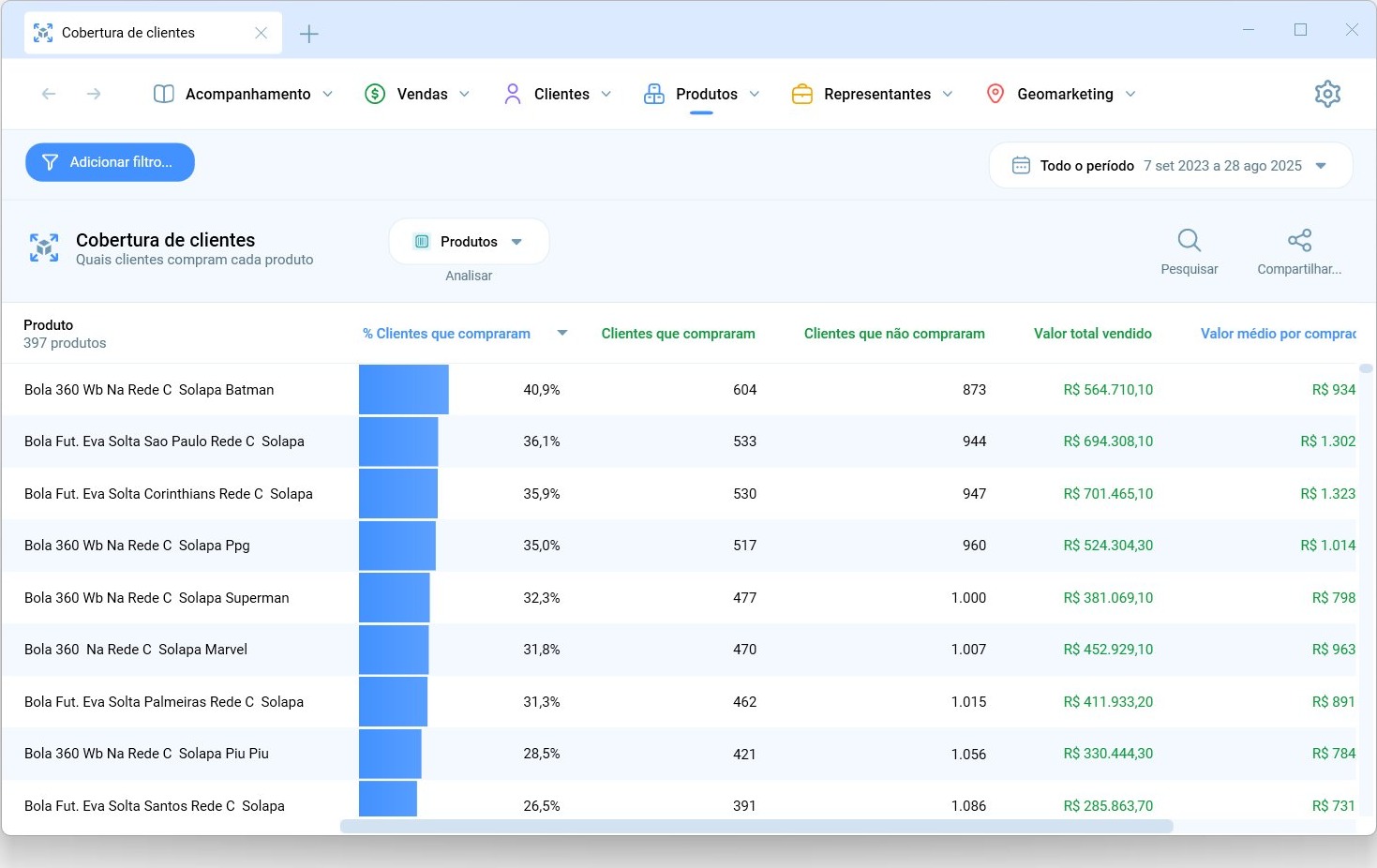Click the Solapa Superman percentage bar
Viewport: 1377px width, 868px height.
[x=395, y=597]
